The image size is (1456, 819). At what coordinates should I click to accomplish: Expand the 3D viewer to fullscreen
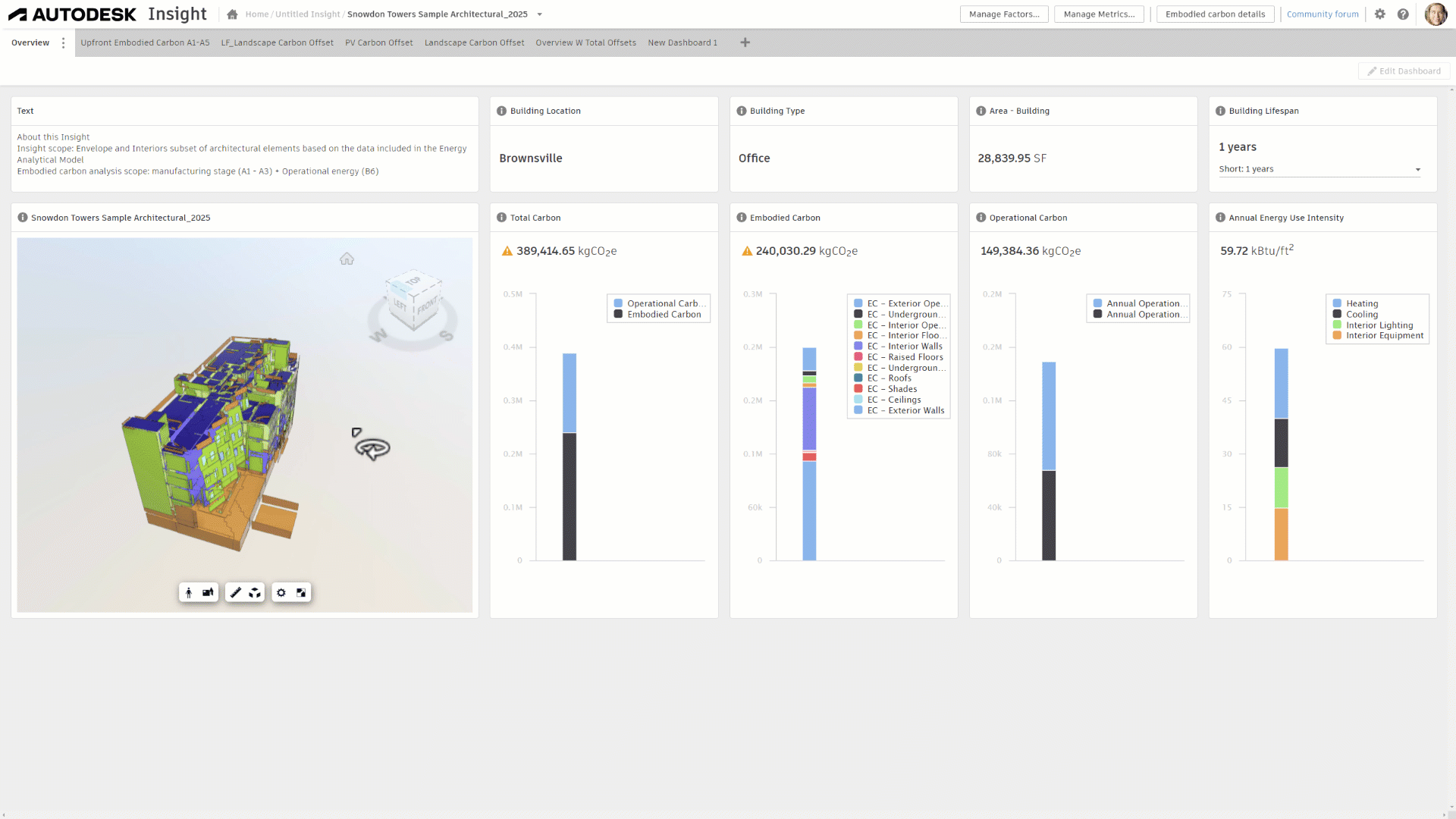[x=301, y=593]
